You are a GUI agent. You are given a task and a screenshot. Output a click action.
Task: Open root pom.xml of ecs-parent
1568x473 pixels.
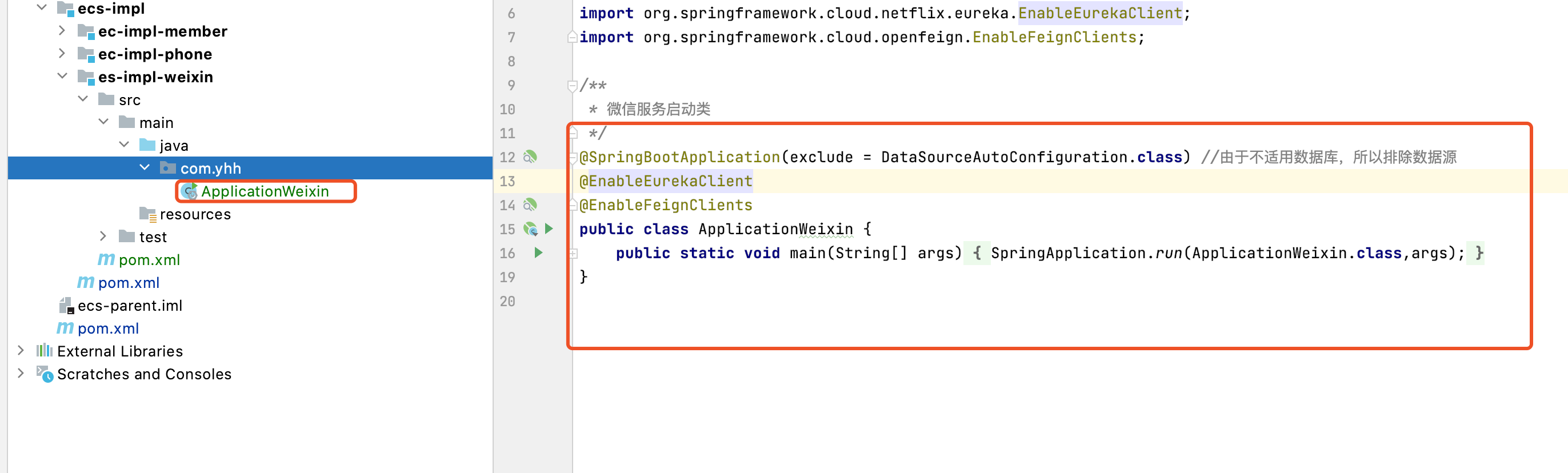click(108, 328)
